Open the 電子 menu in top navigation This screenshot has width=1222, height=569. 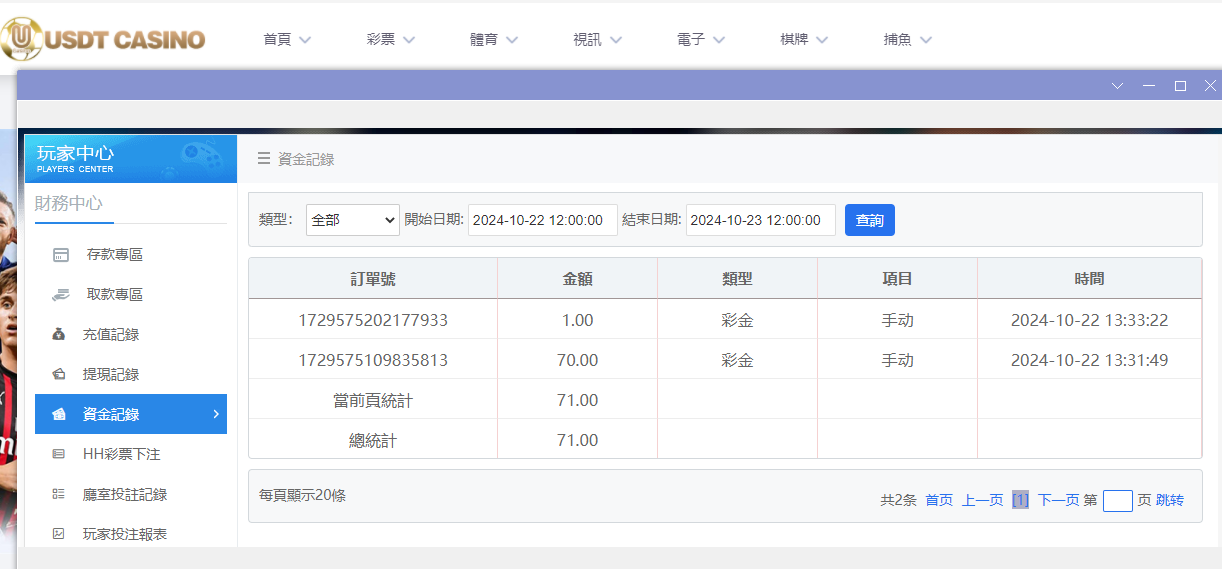tap(700, 40)
